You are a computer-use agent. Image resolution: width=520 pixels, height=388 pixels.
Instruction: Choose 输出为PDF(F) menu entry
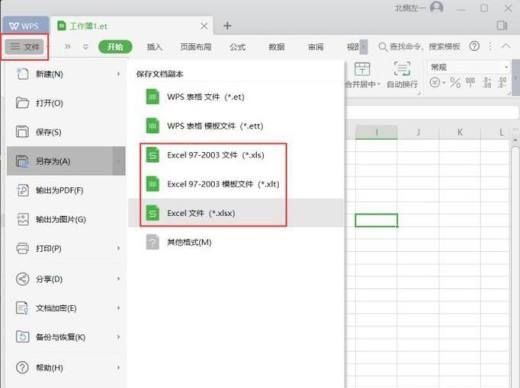click(x=66, y=190)
